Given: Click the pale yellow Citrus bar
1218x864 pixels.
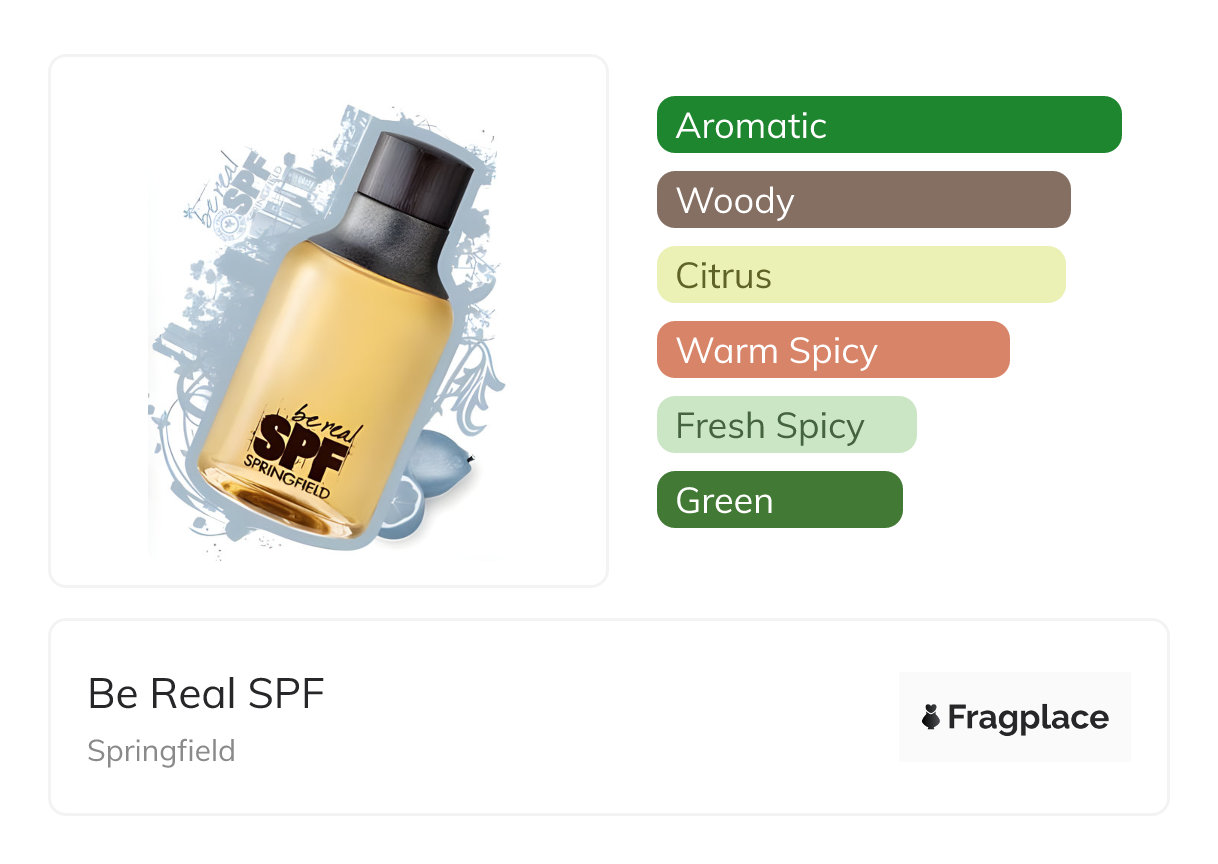Looking at the screenshot, I should [860, 275].
